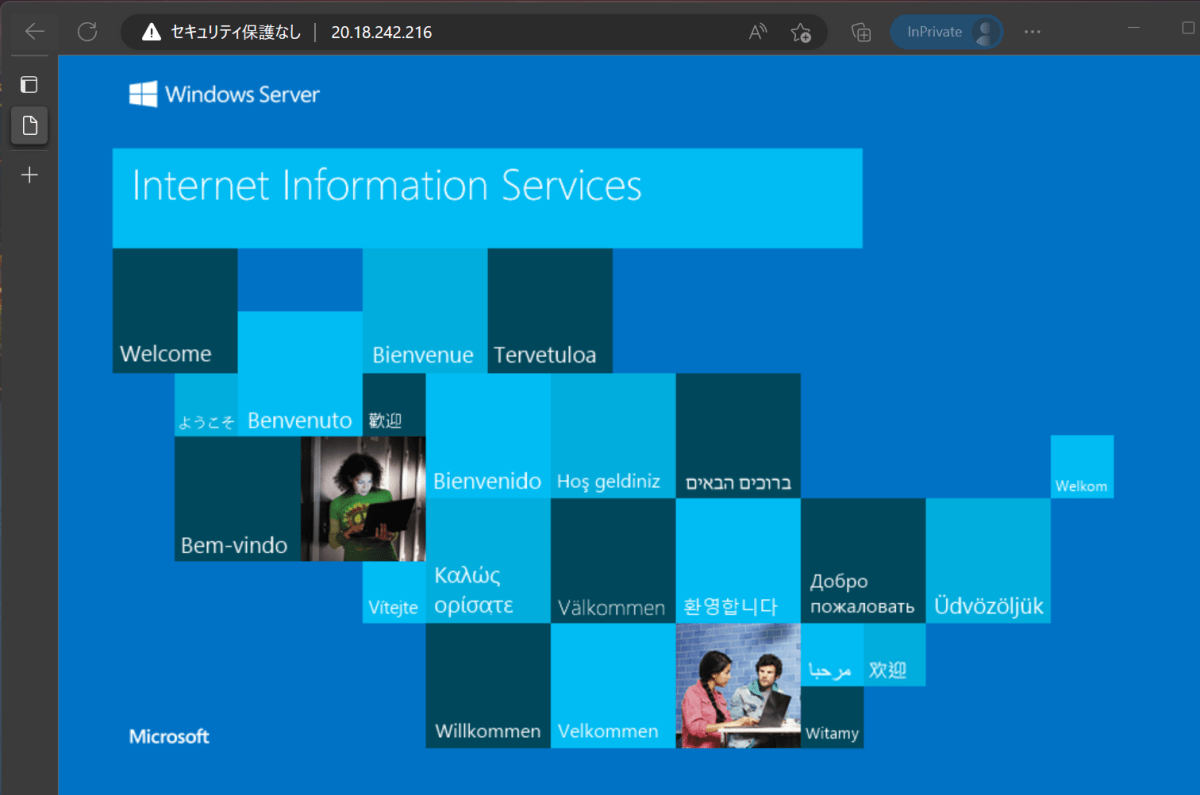Click the Internet Information Services banner
This screenshot has width=1200, height=795.
487,198
